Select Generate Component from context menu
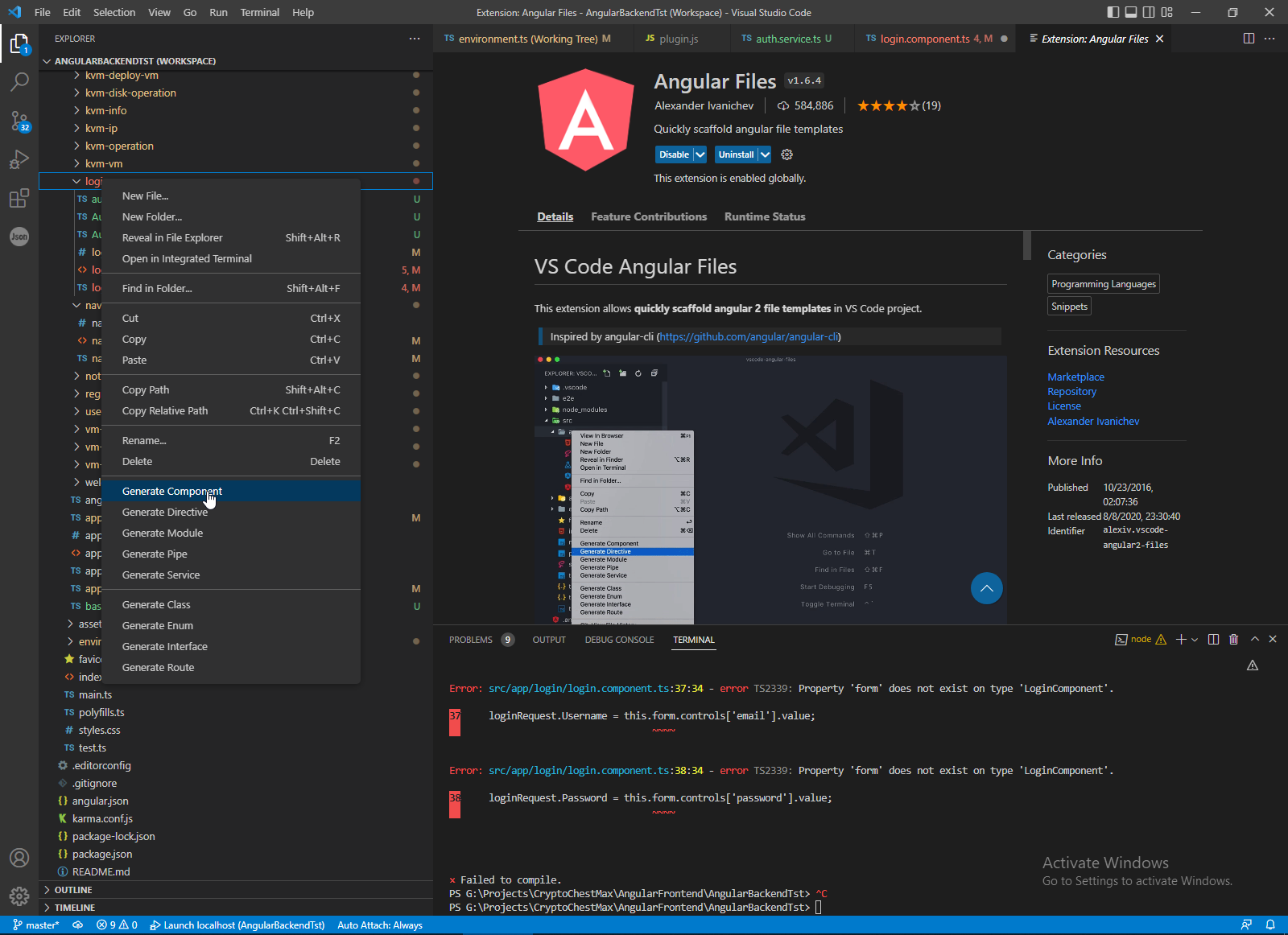This screenshot has height=935, width=1288. (x=232, y=492)
